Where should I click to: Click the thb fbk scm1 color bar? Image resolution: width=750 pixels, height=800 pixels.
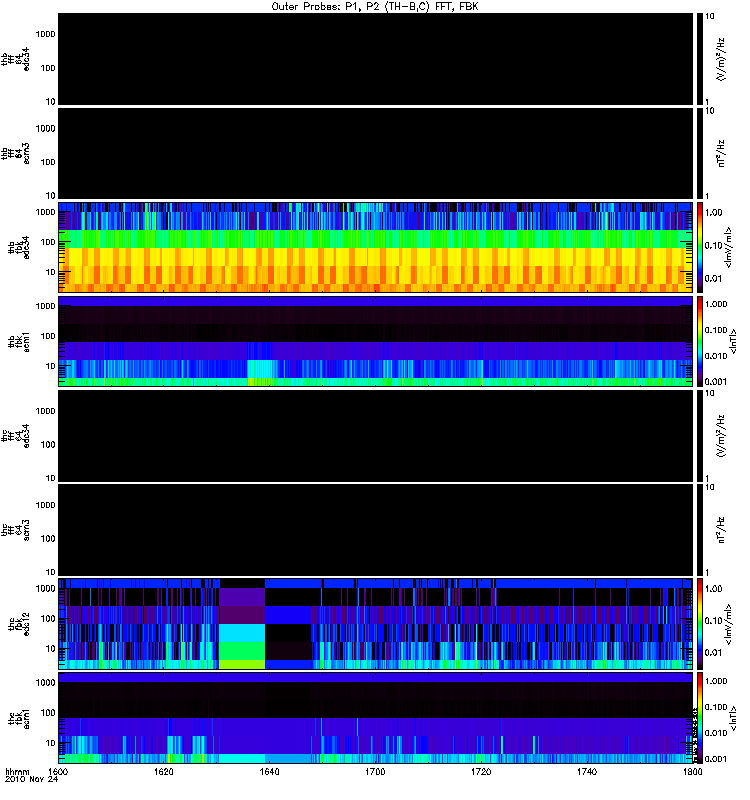[x=700, y=341]
